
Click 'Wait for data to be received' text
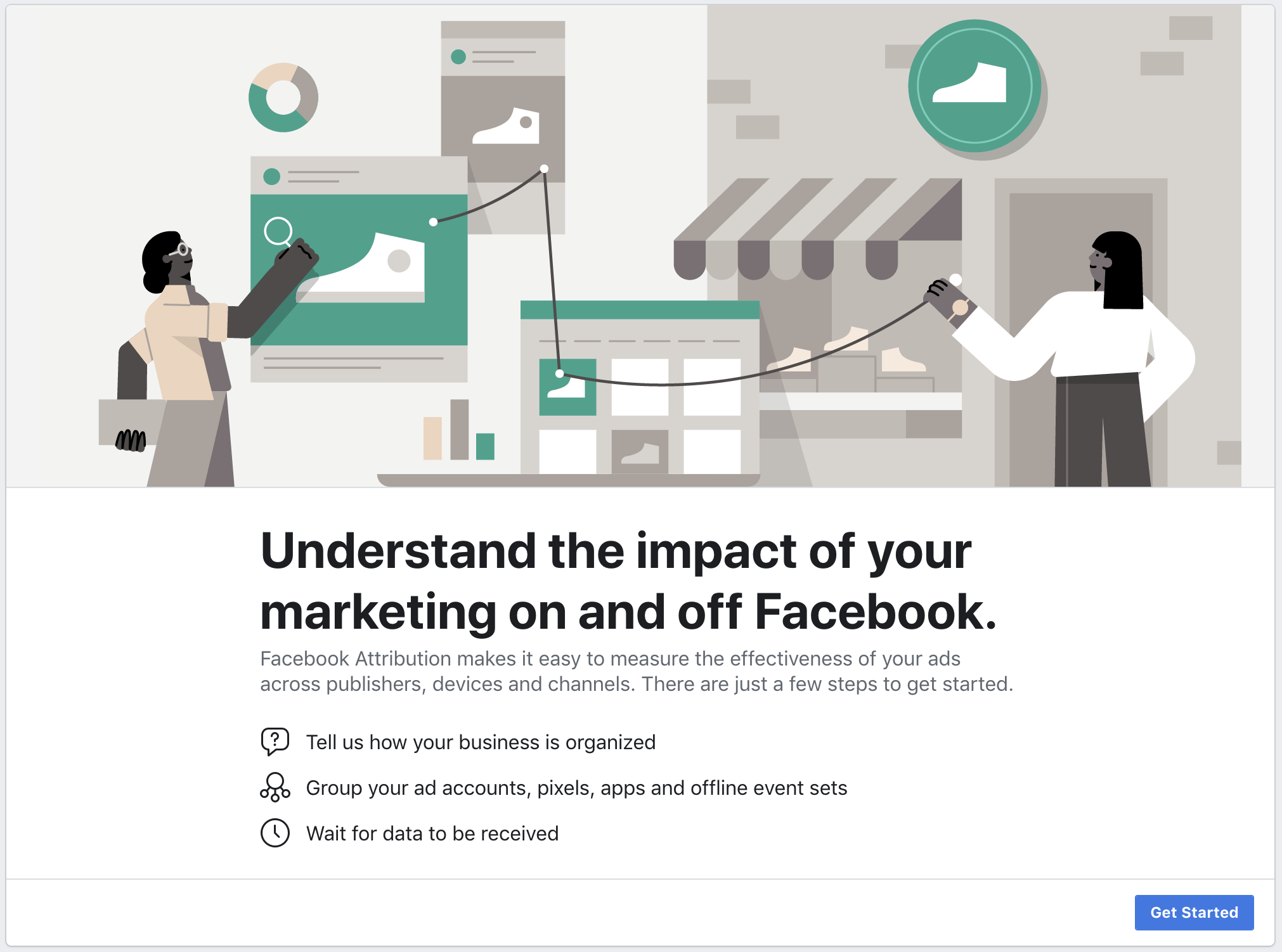pos(432,833)
